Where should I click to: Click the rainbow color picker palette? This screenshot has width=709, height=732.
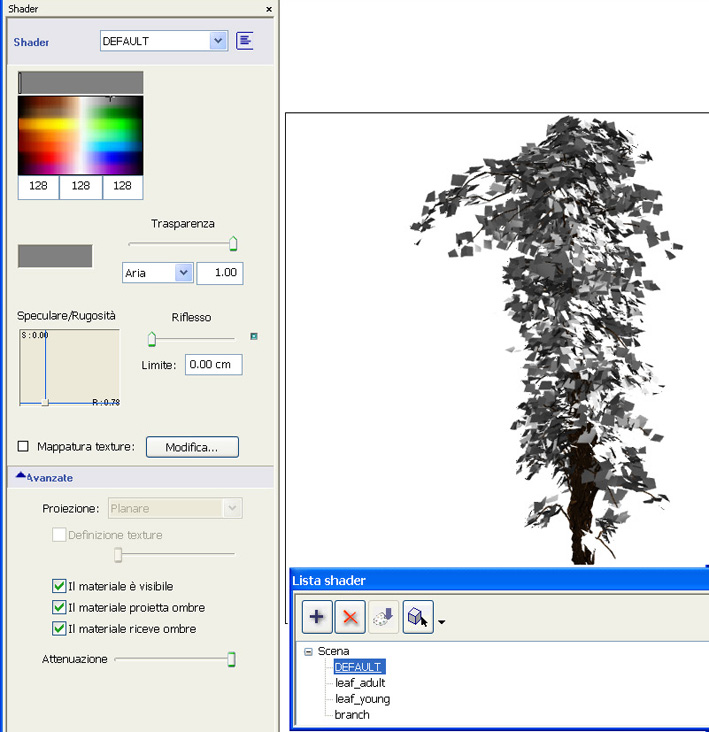tap(80, 136)
